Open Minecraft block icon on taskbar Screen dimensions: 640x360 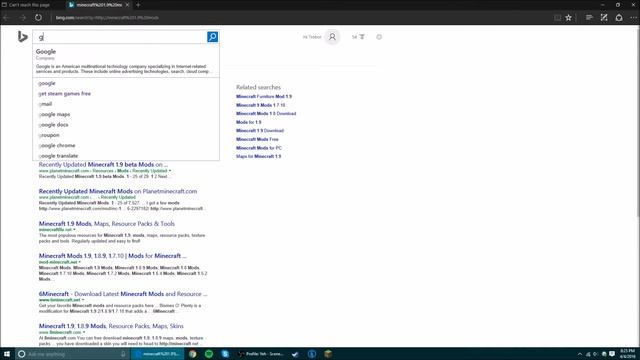coord(328,354)
